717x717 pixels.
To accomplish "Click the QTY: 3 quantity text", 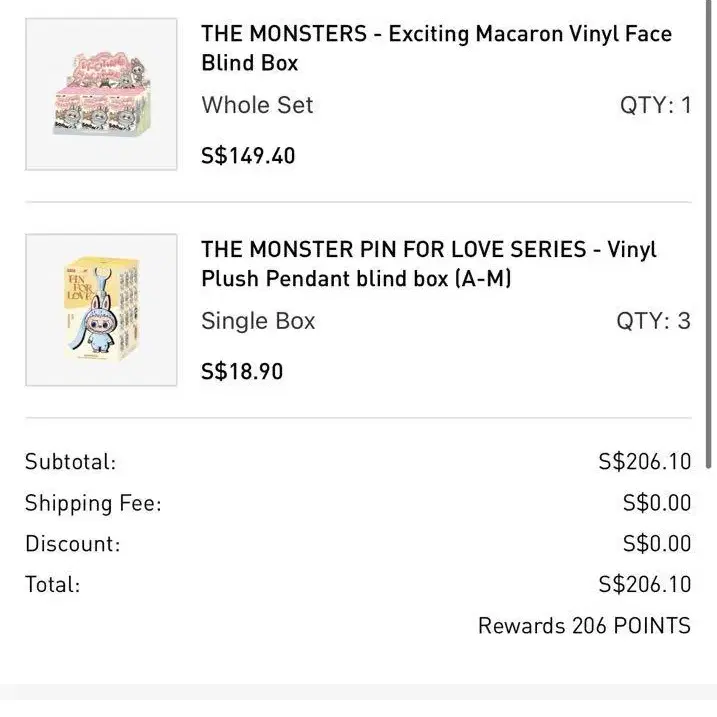I will coord(655,321).
